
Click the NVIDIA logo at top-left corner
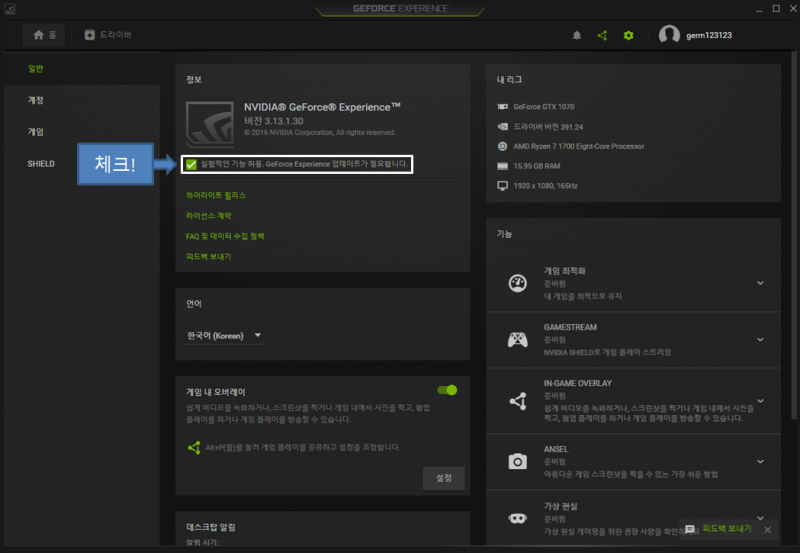point(10,9)
